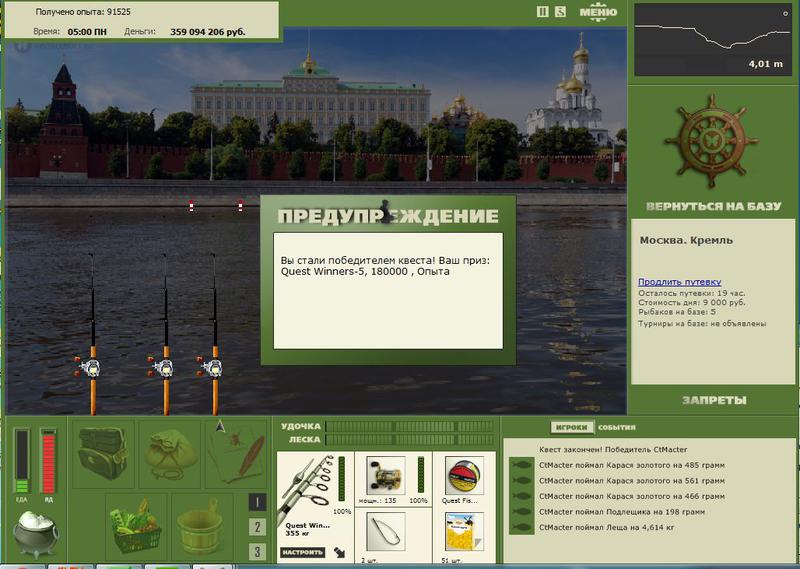Open the food basket

tap(136, 527)
